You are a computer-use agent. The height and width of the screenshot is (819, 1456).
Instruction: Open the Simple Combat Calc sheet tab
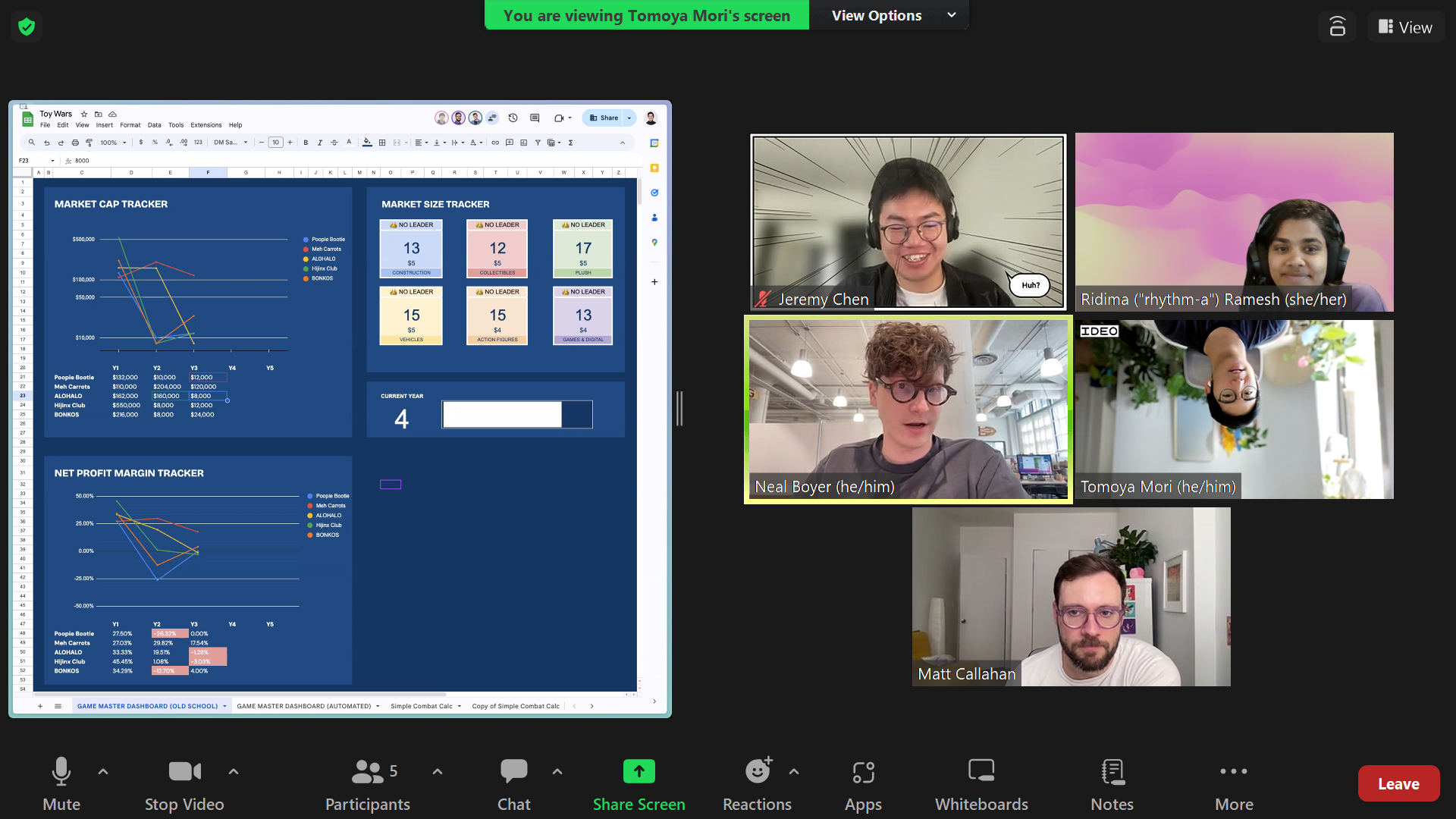421,706
